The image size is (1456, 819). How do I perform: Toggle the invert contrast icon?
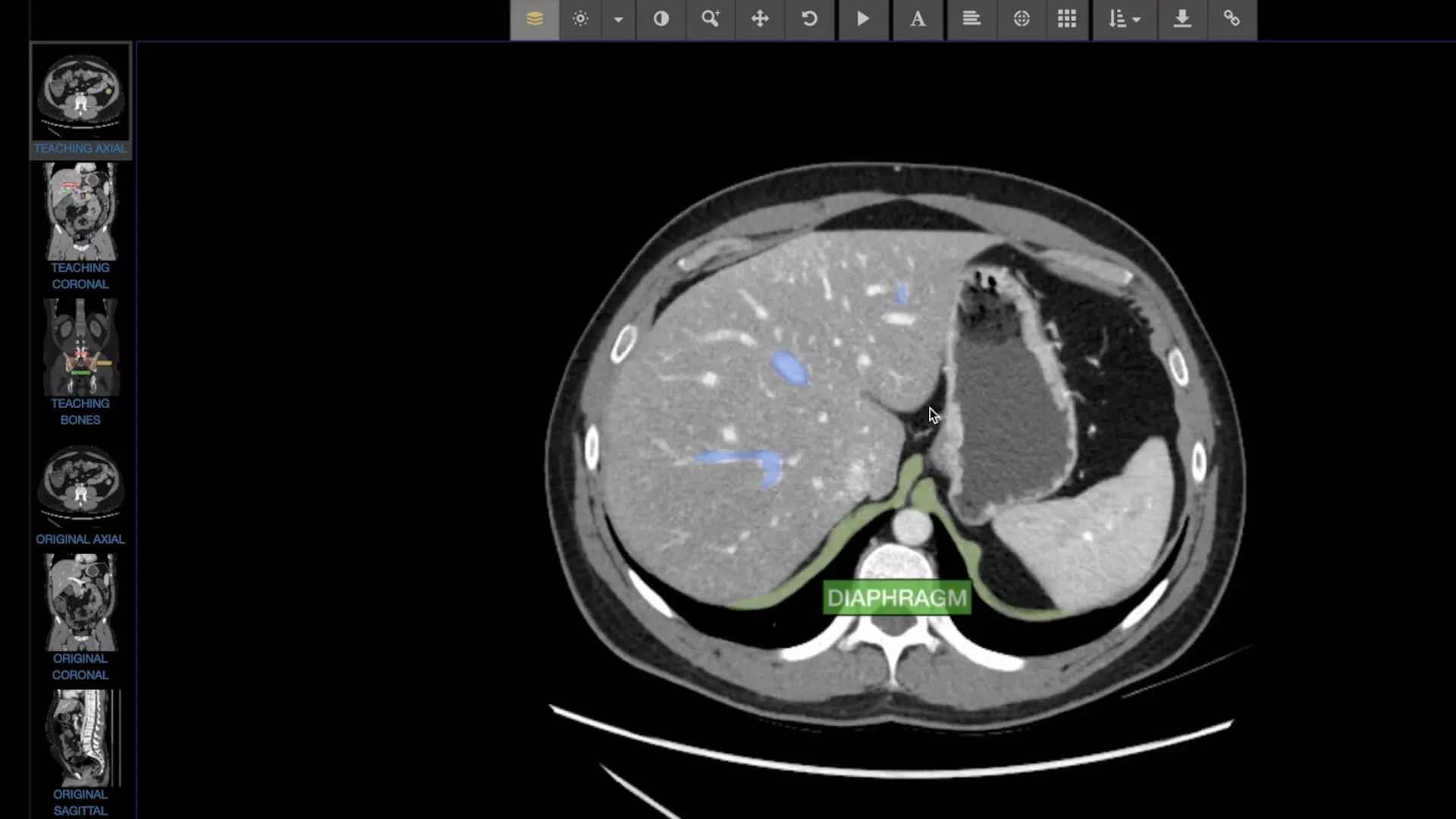pyautogui.click(x=661, y=19)
